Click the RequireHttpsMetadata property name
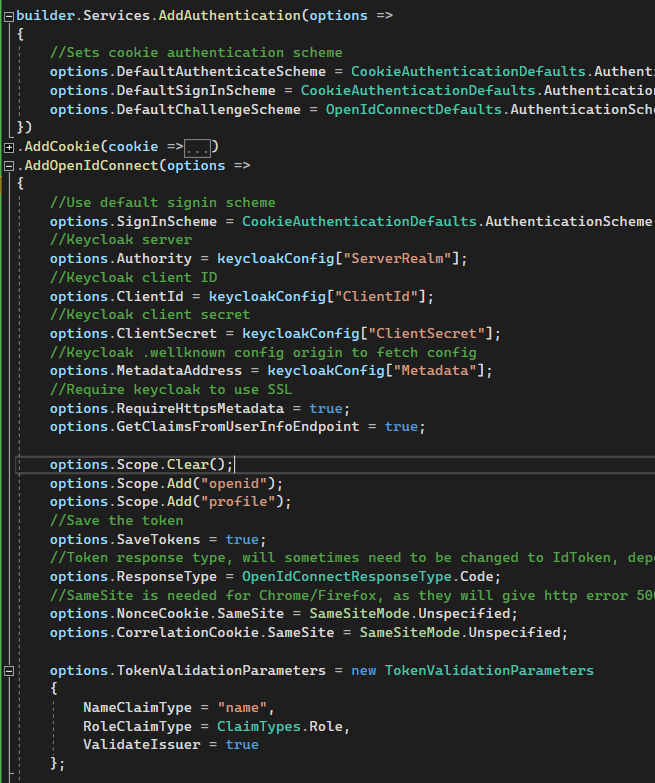 (200, 408)
